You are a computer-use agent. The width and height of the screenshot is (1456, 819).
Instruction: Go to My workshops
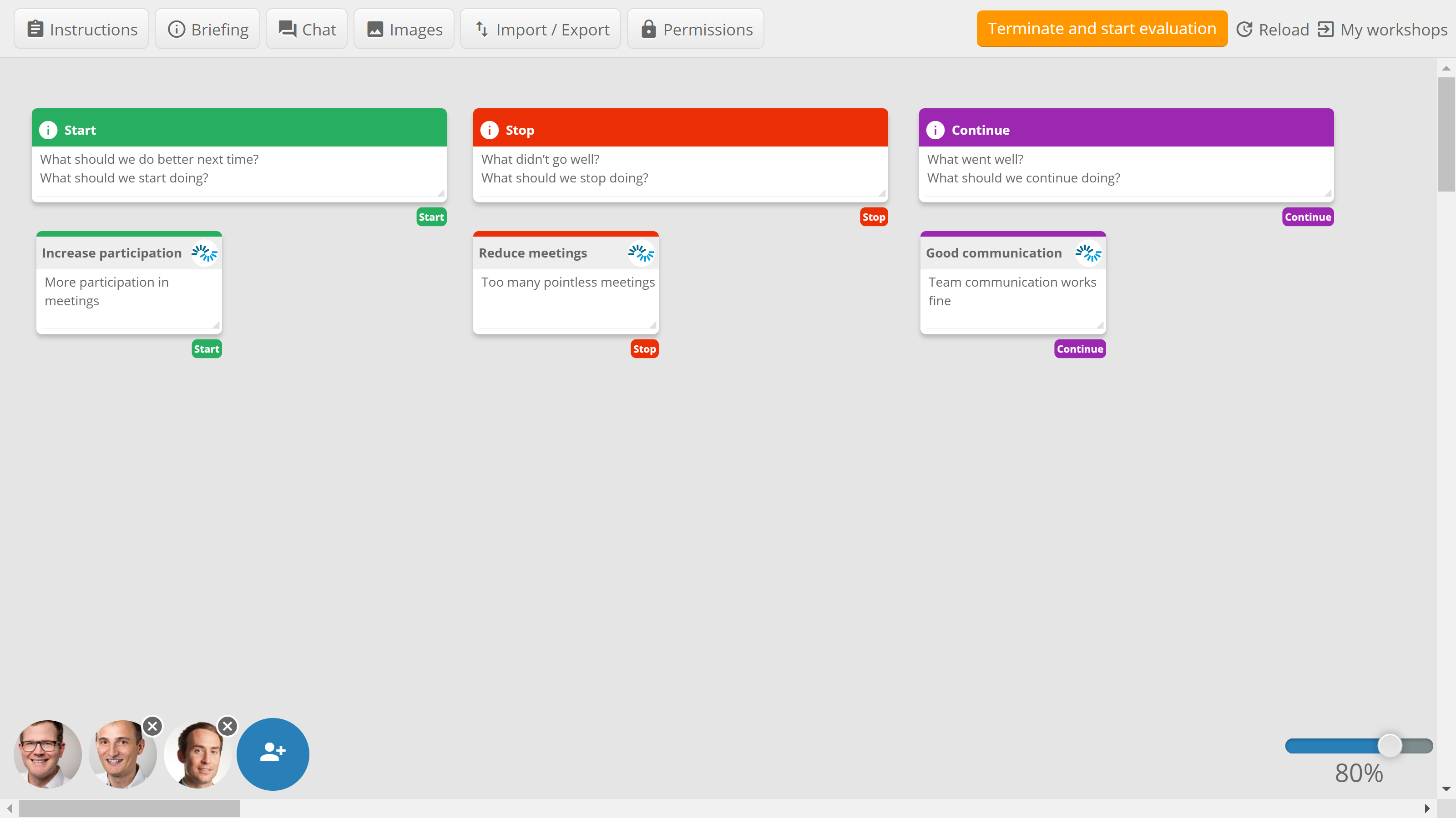[1383, 30]
